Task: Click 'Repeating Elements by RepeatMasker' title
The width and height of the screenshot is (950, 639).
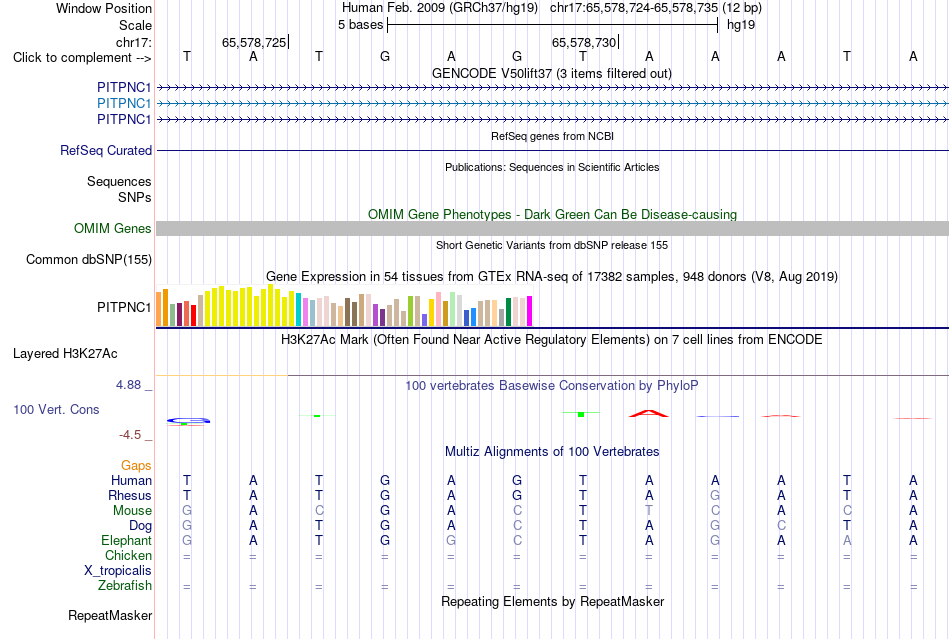Action: pyautogui.click(x=552, y=601)
